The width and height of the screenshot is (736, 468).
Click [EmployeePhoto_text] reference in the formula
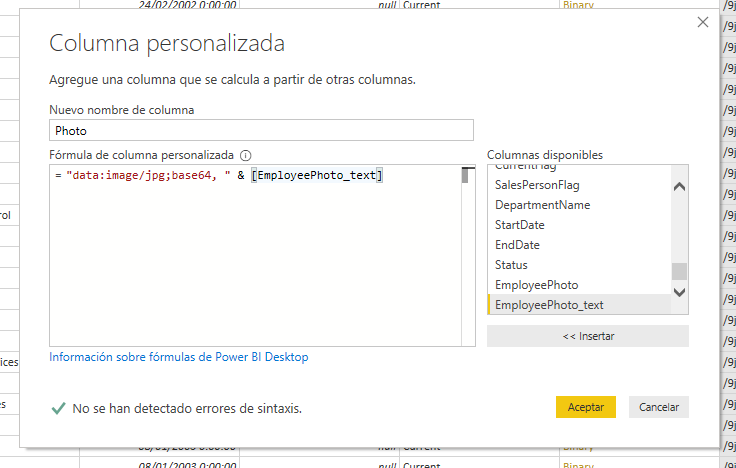point(317,175)
